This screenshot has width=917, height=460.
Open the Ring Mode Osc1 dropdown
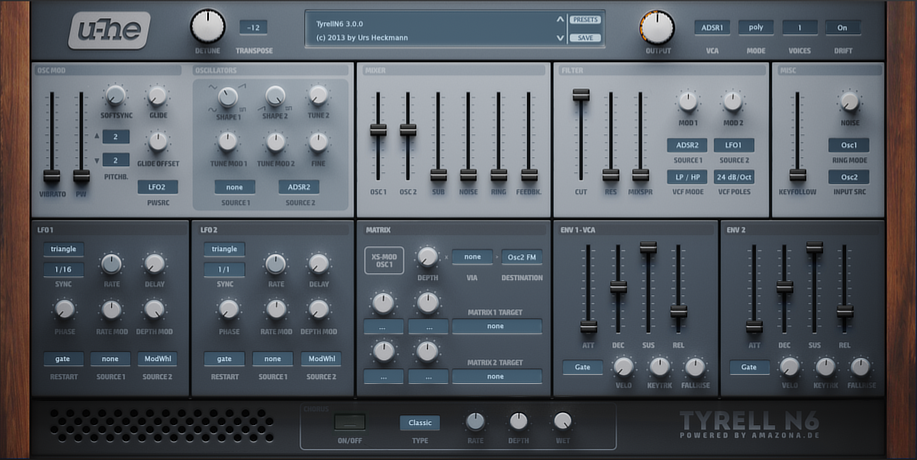(x=849, y=145)
